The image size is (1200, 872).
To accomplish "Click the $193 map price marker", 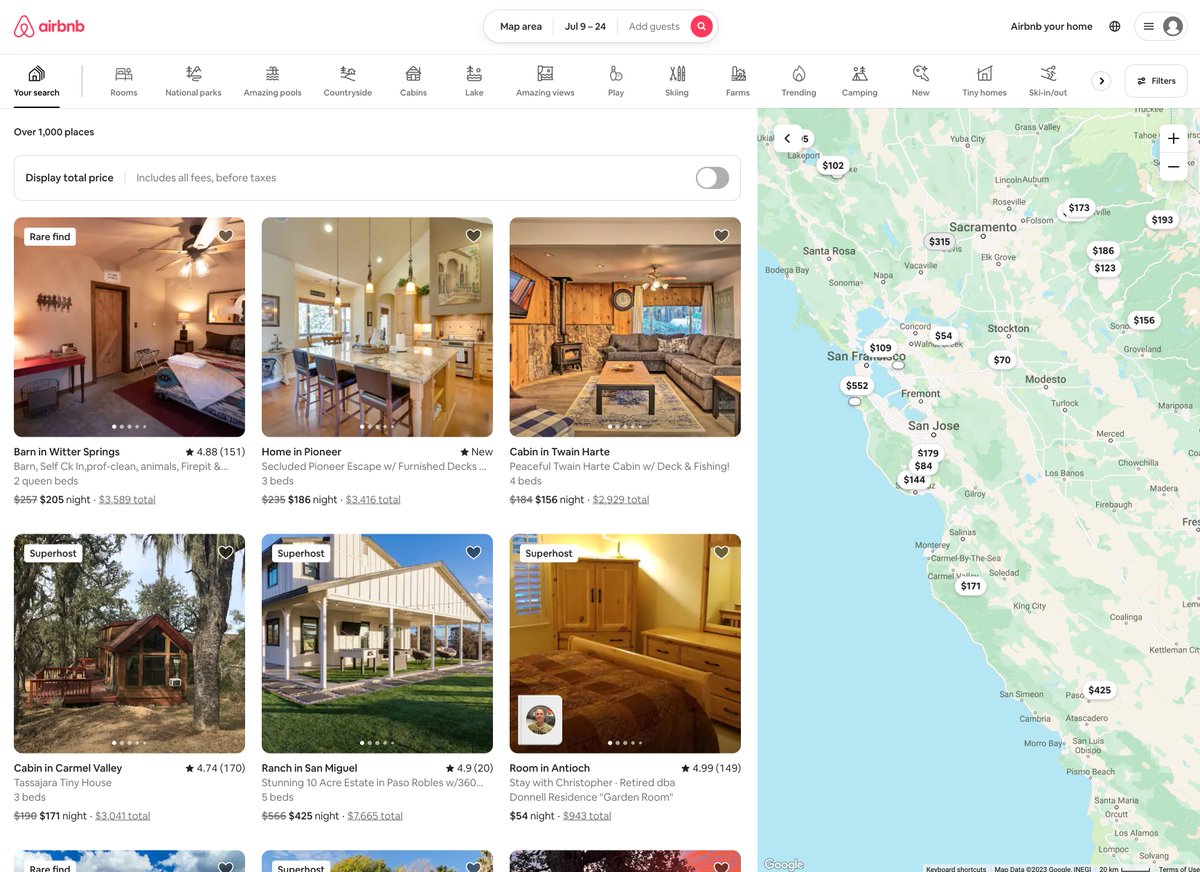I will 1162,220.
